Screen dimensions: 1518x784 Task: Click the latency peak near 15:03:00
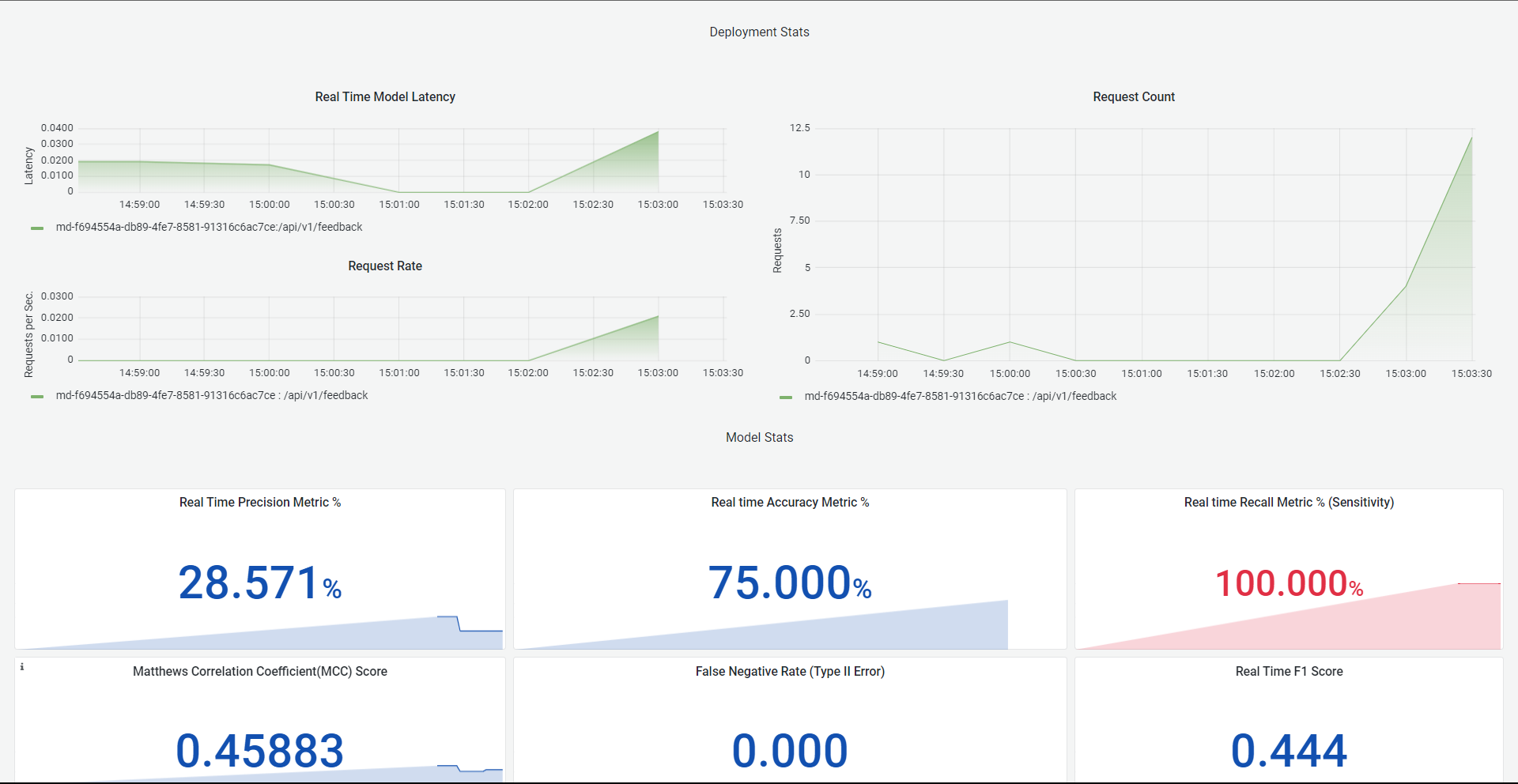pos(658,132)
